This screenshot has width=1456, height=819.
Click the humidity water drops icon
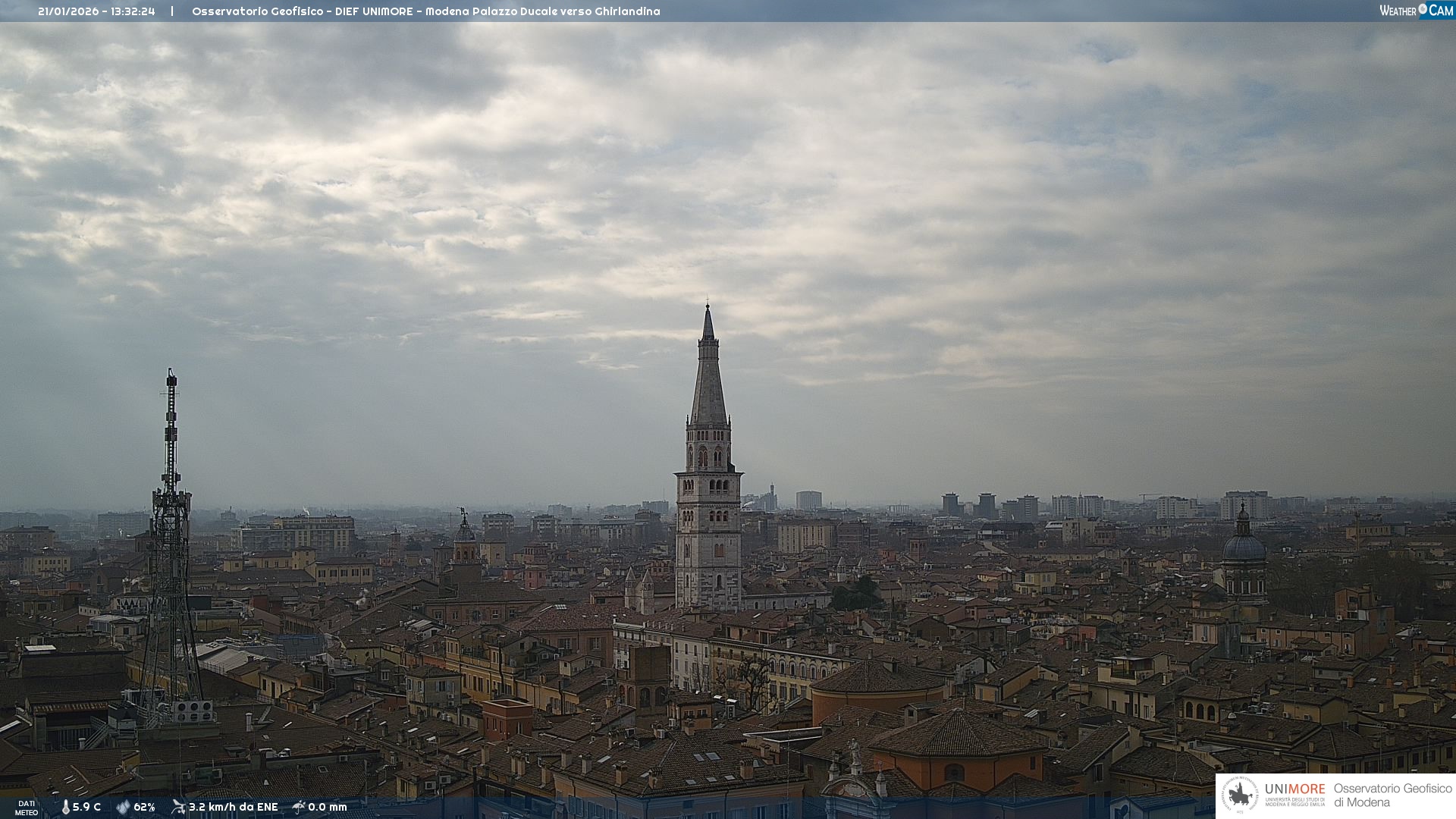[x=123, y=807]
